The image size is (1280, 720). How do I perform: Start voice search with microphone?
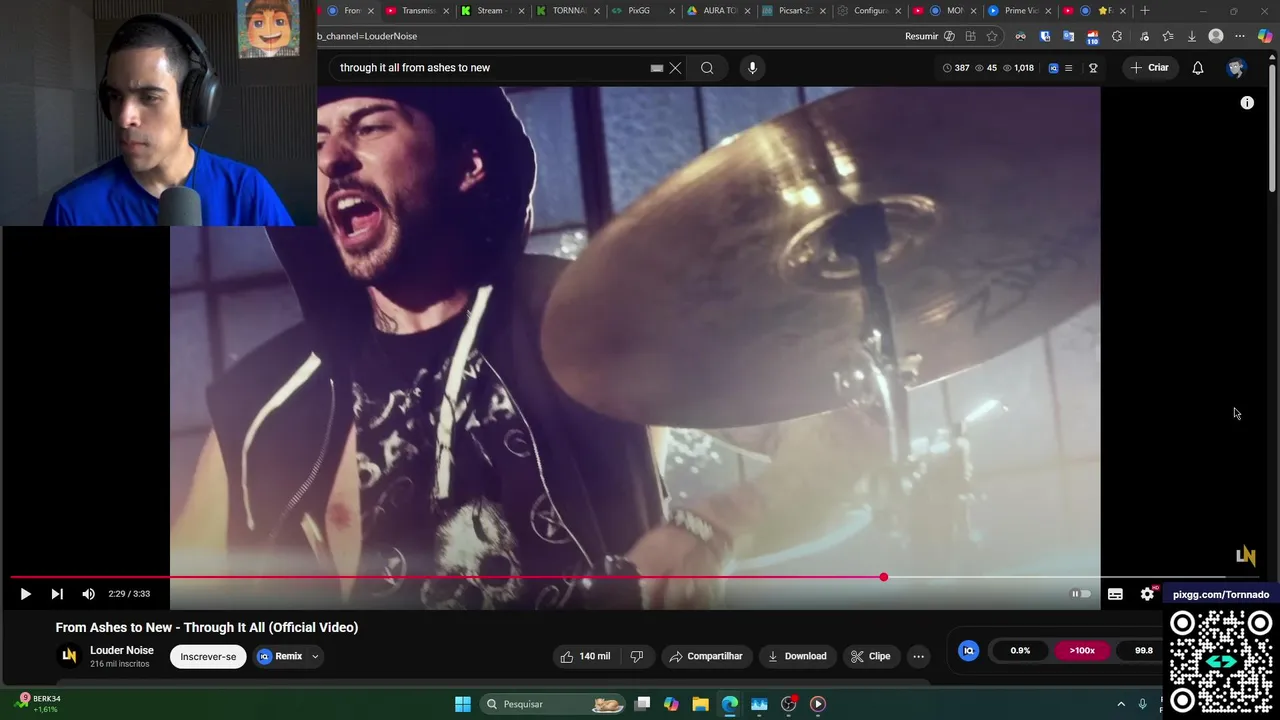click(753, 68)
